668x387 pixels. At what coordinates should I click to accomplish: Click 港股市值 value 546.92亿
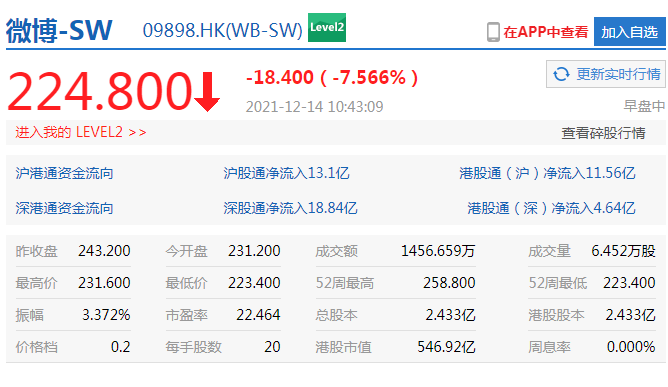(x=446, y=347)
